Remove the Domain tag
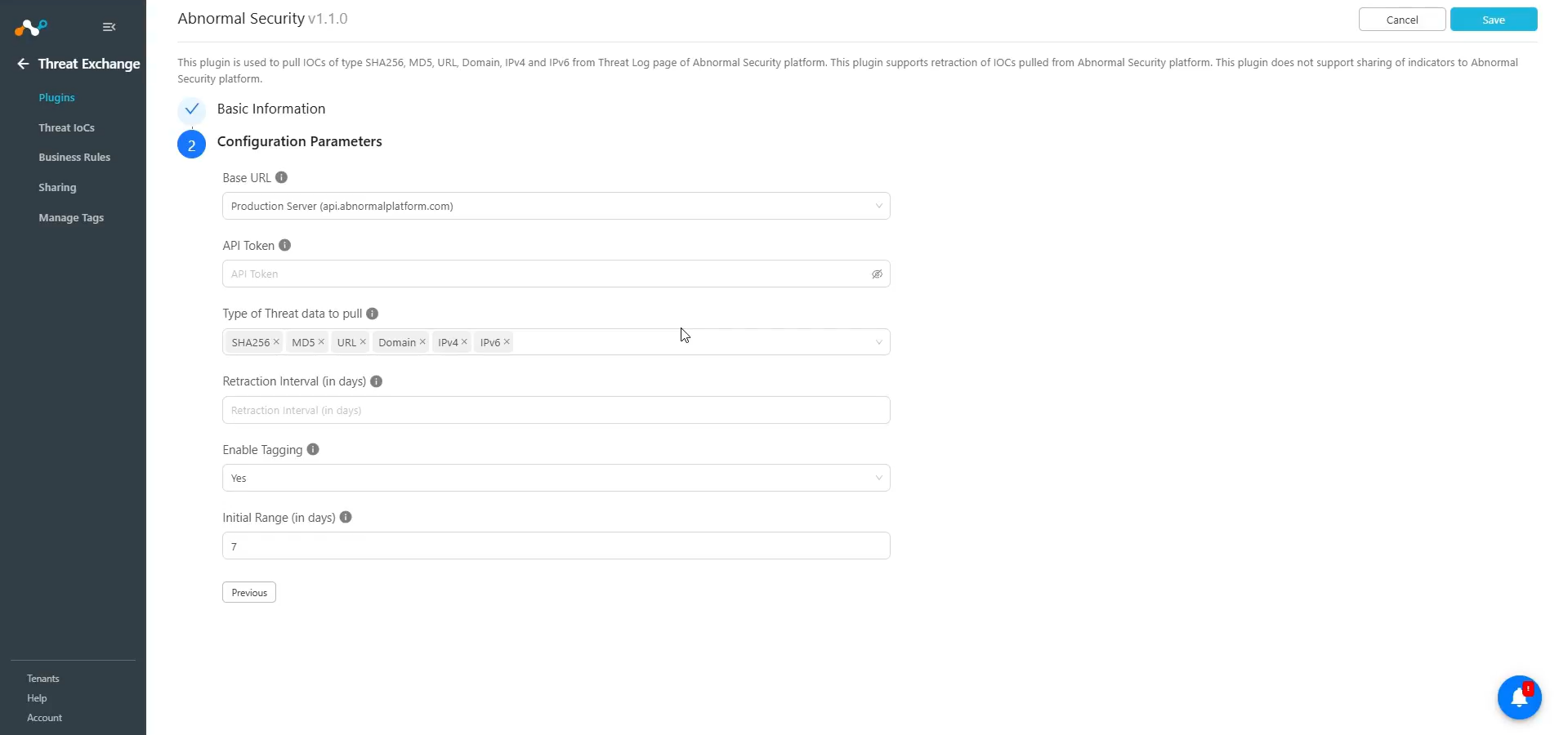The height and width of the screenshot is (735, 1568). (422, 342)
